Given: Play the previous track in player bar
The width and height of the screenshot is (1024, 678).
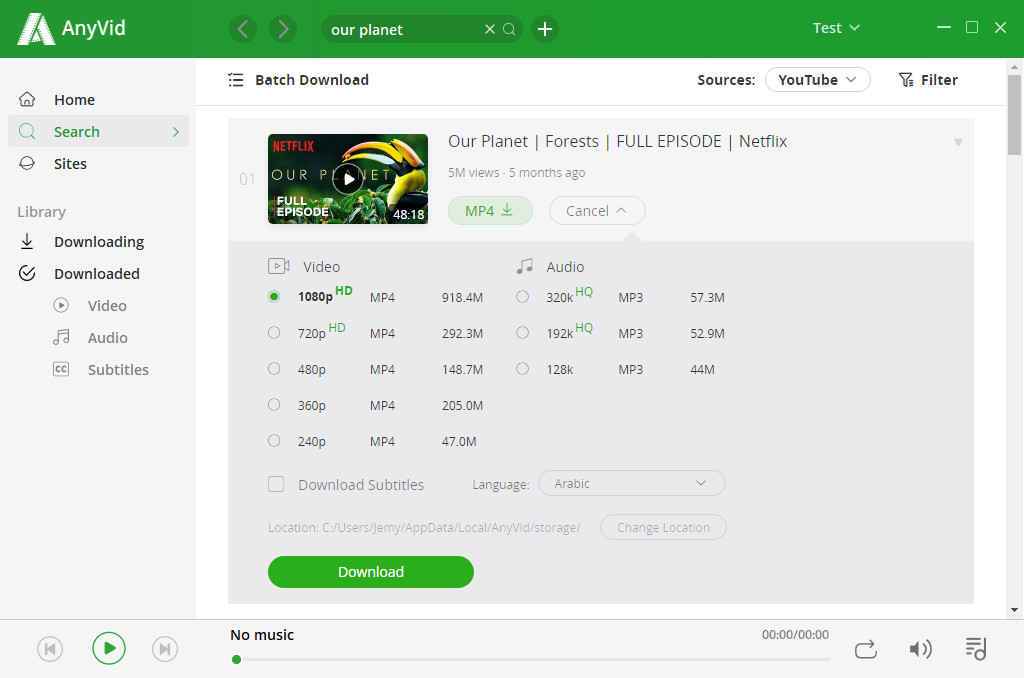Looking at the screenshot, I should [50, 649].
